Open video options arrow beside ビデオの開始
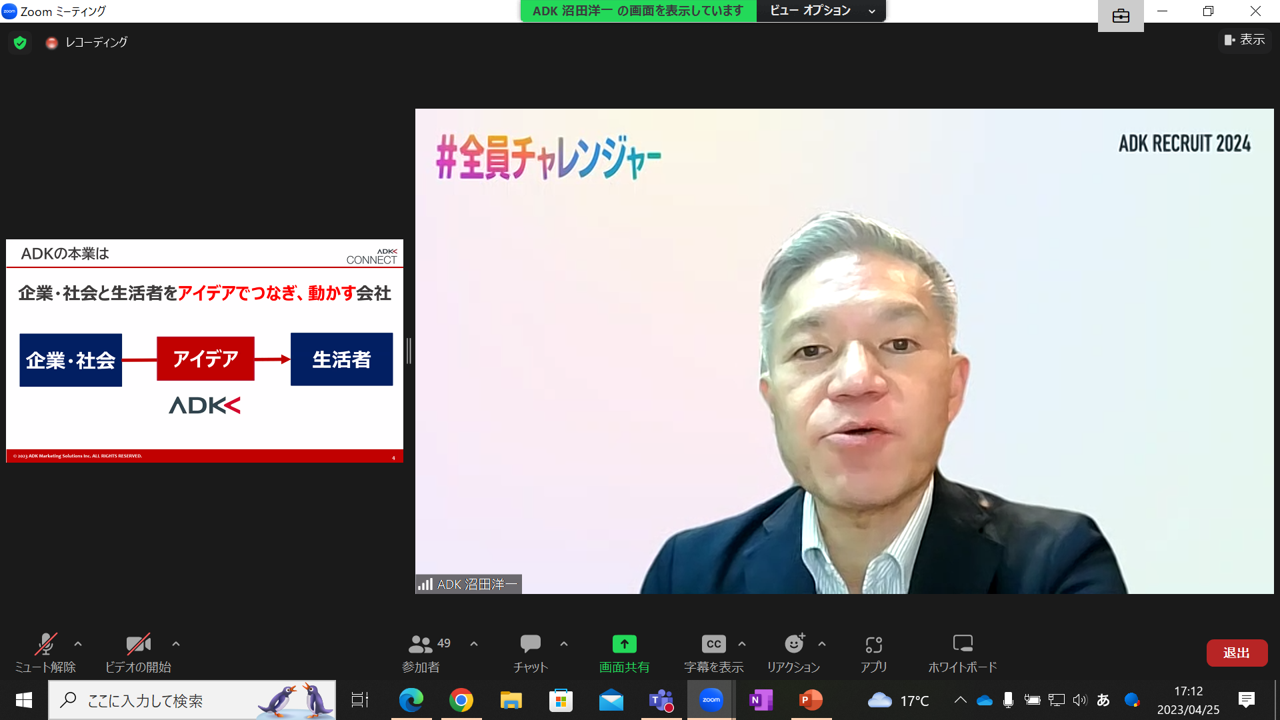This screenshot has height=720, width=1280. (176, 644)
